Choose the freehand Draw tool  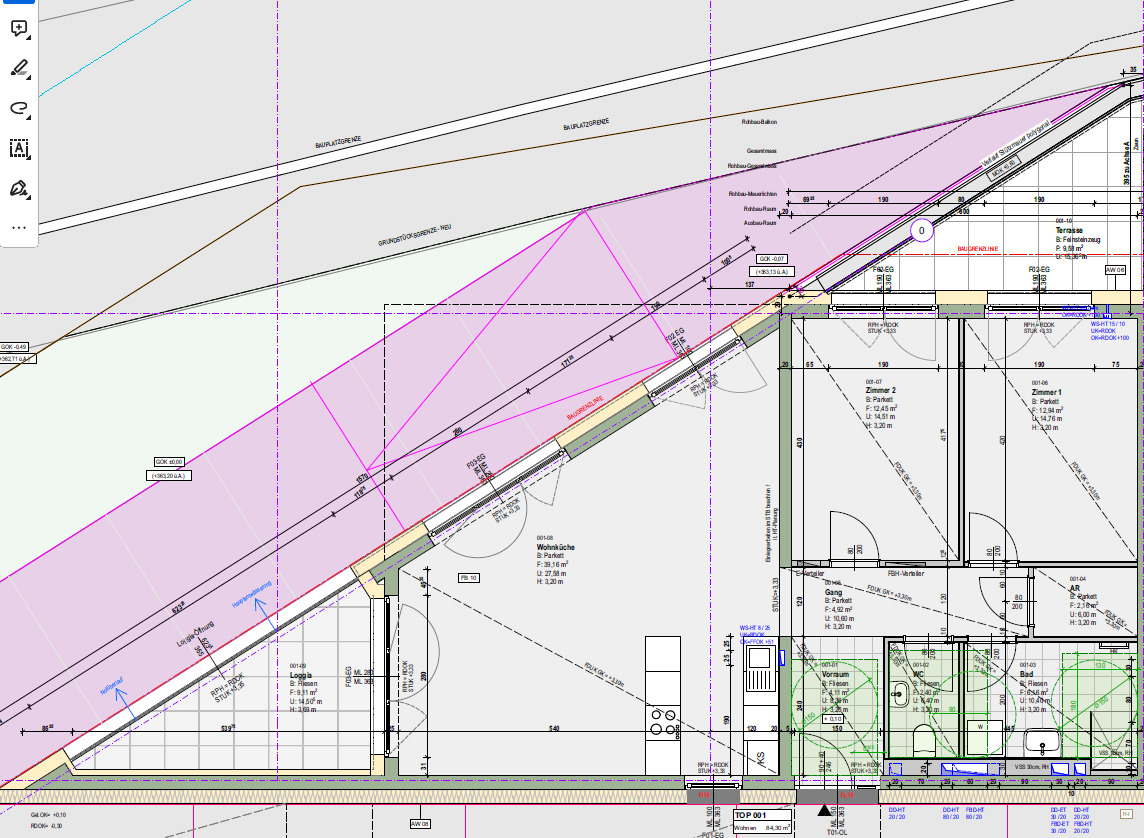19,108
